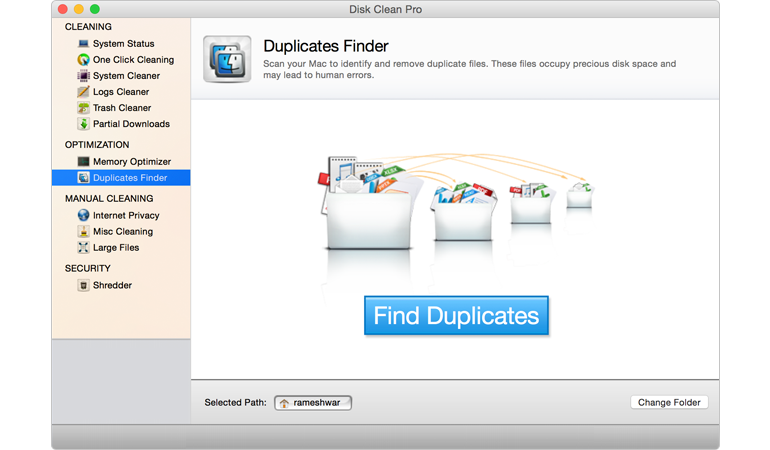Click the Trash Cleaner icon
Viewport: 770px width, 450px height.
(84, 108)
